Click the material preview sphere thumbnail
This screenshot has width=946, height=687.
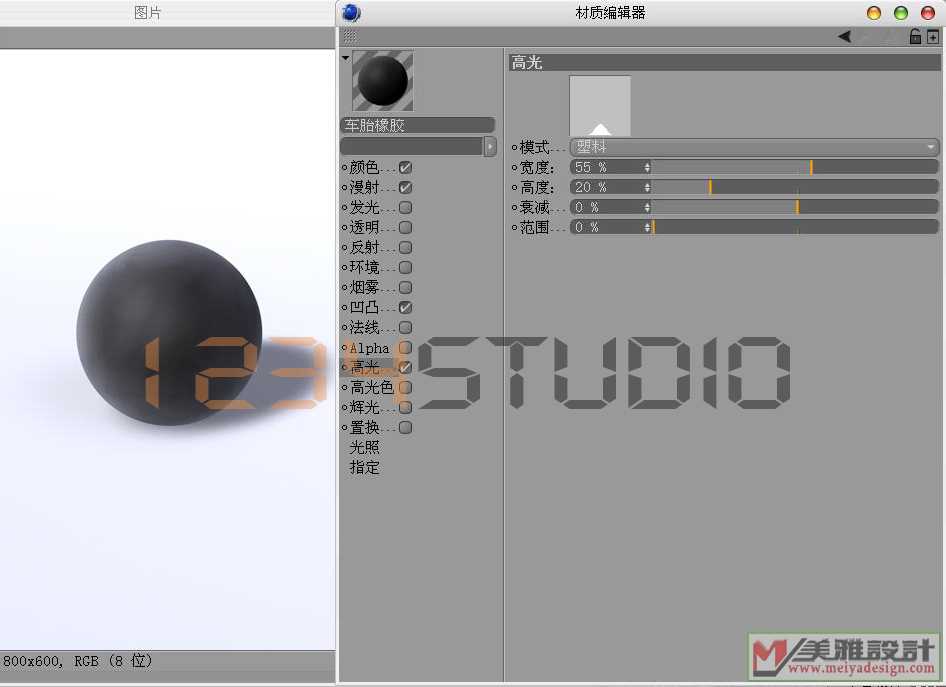[x=383, y=81]
